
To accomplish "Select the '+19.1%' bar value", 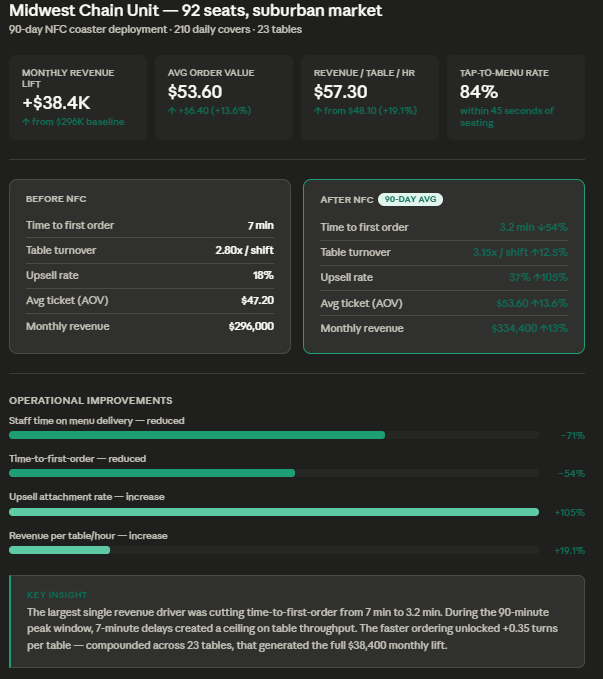I will [x=570, y=551].
